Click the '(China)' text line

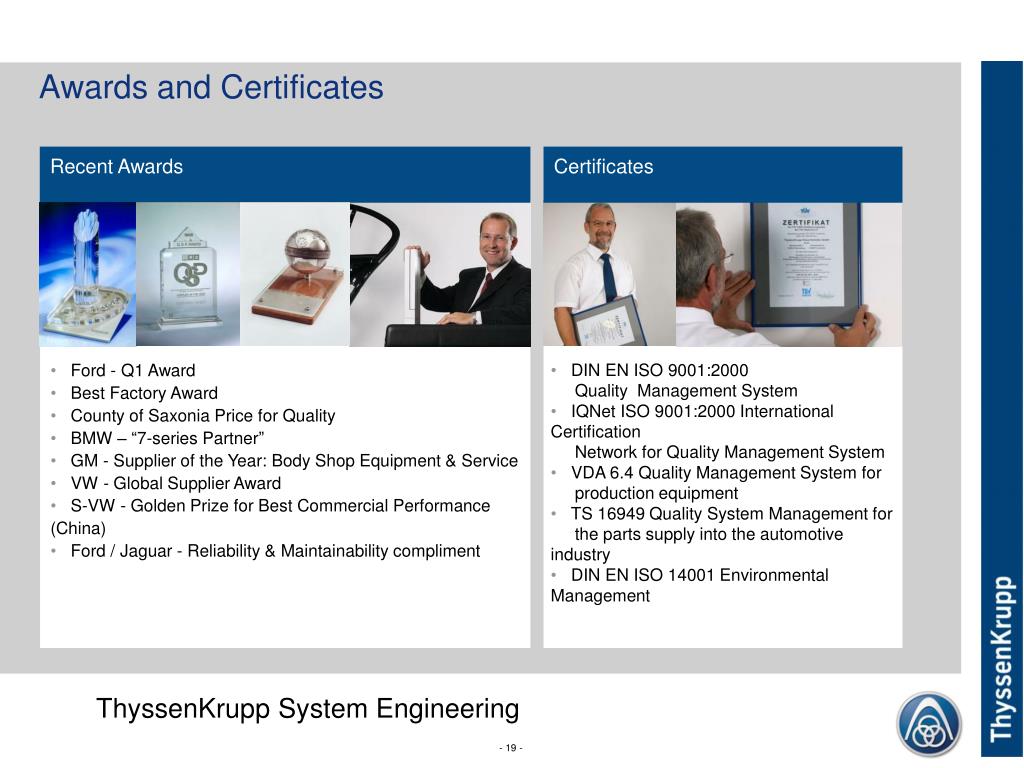(x=78, y=528)
